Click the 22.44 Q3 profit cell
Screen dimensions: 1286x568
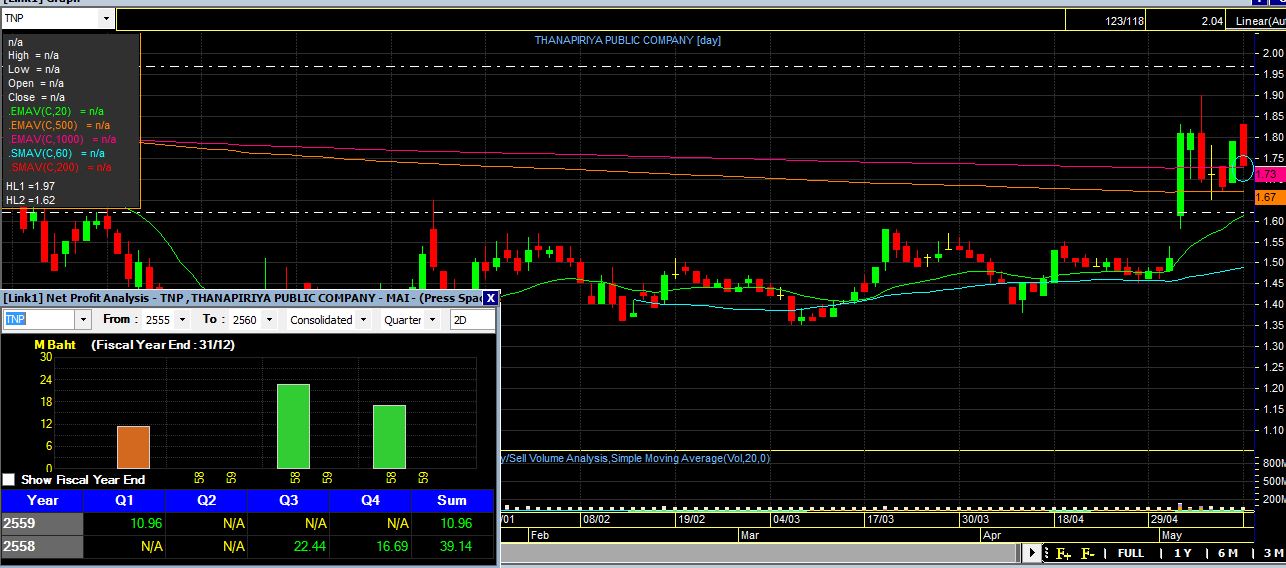[289, 547]
